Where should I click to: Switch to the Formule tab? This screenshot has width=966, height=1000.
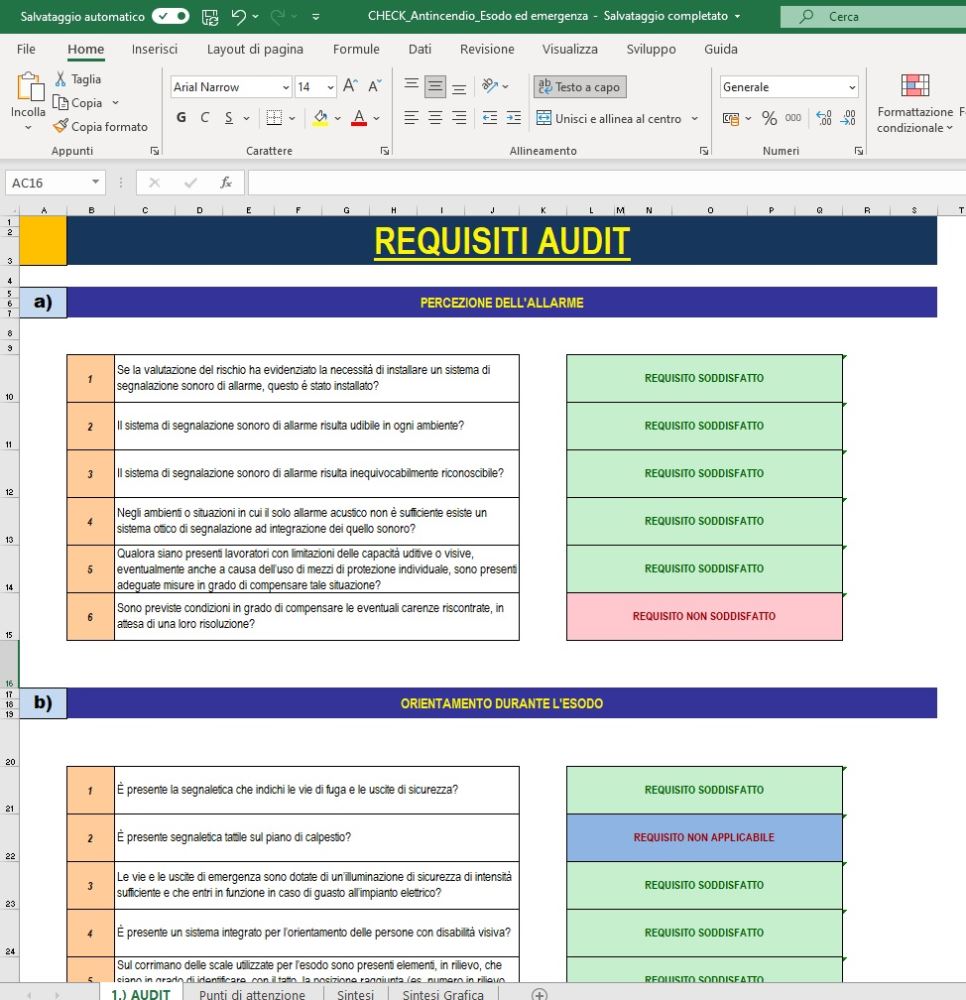pyautogui.click(x=356, y=49)
